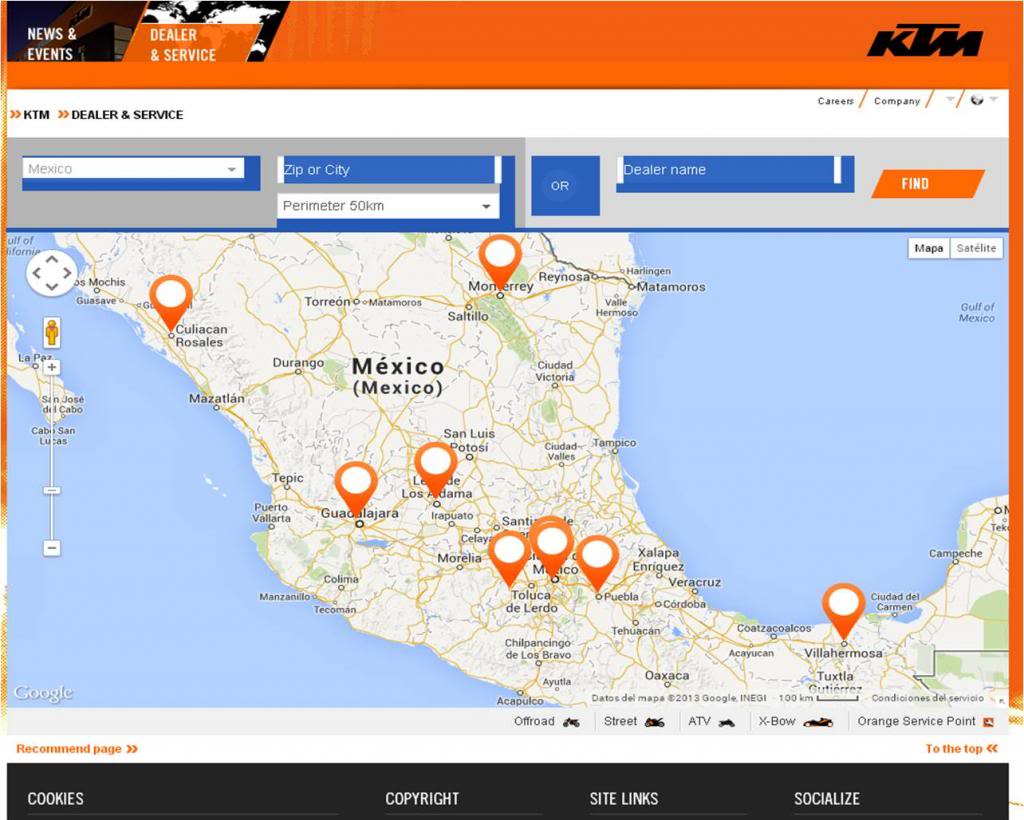Screen dimensions: 1024x820
Task: Click the COPYRIGHT footer heading
Action: (x=422, y=798)
